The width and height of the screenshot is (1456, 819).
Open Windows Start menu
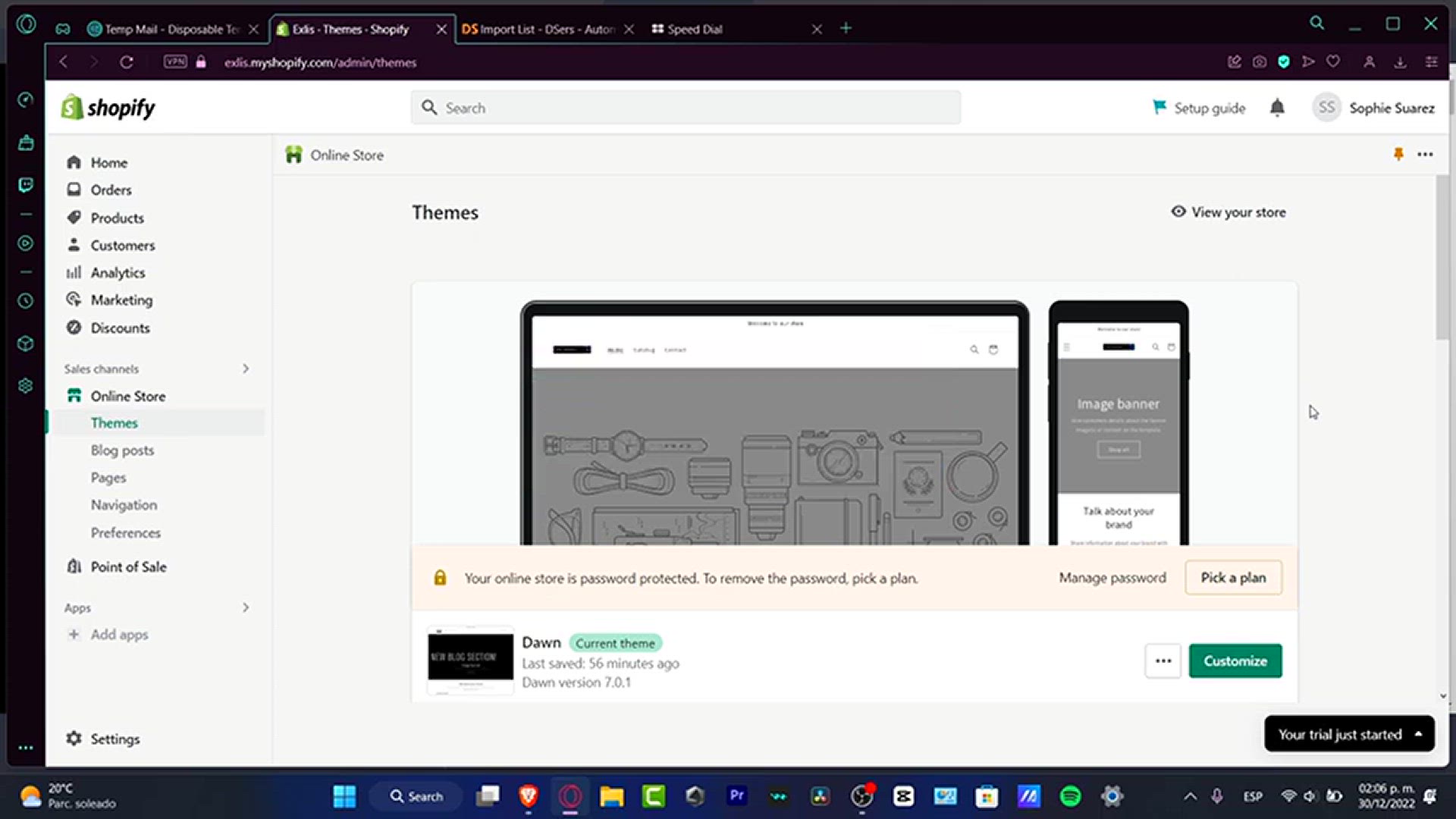344,796
